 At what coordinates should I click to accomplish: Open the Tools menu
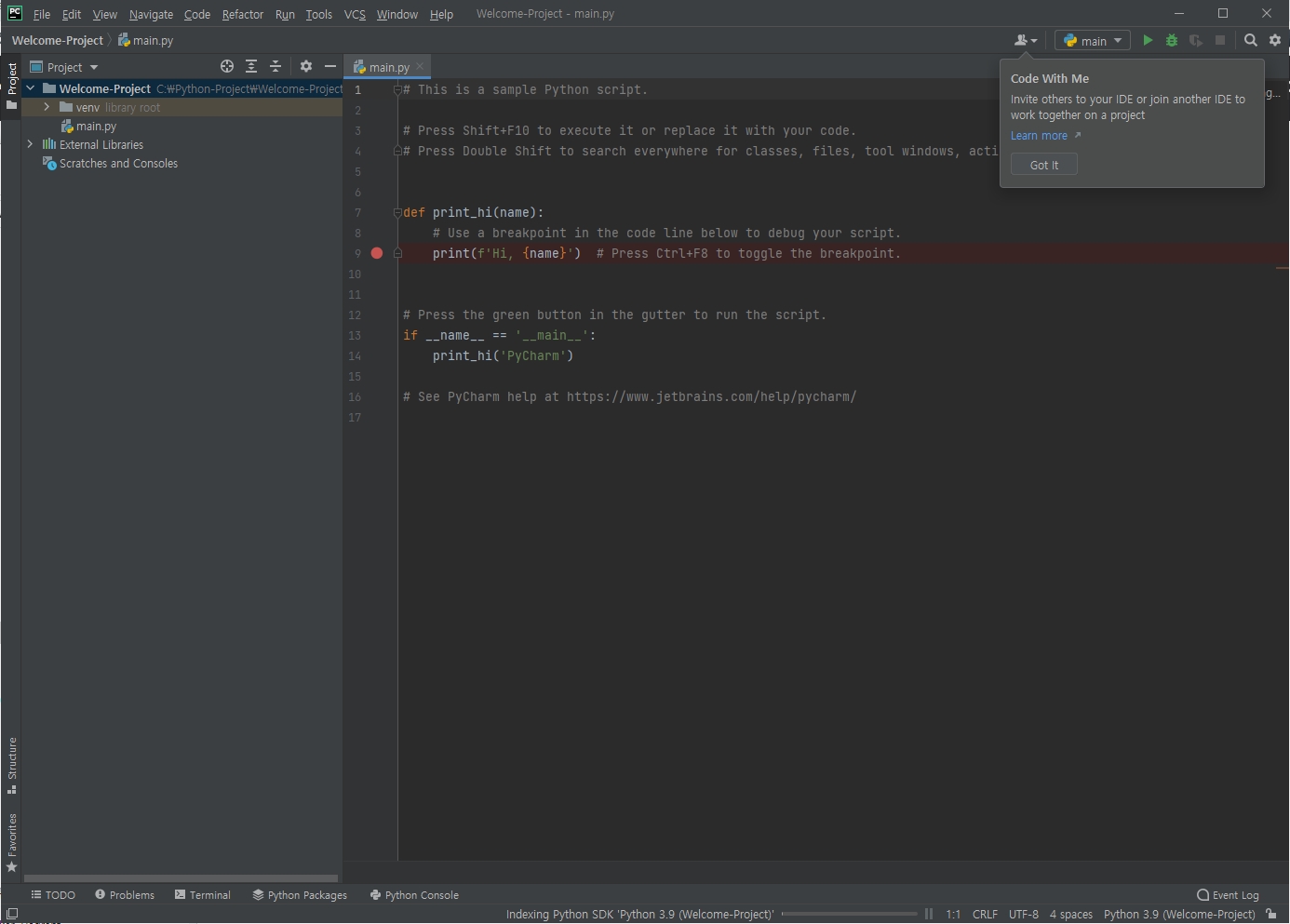point(319,14)
